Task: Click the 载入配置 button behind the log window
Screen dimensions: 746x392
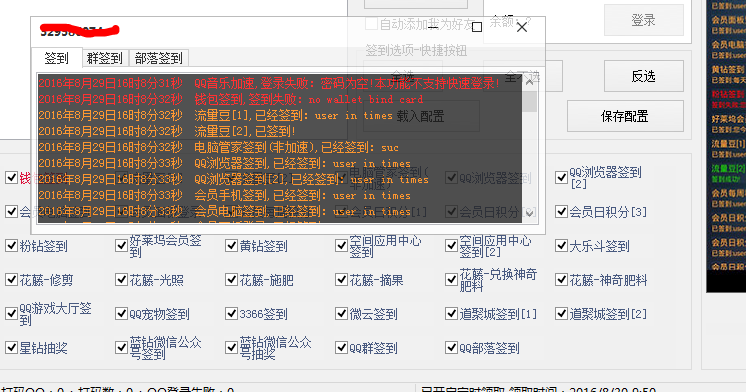Action: click(x=421, y=116)
